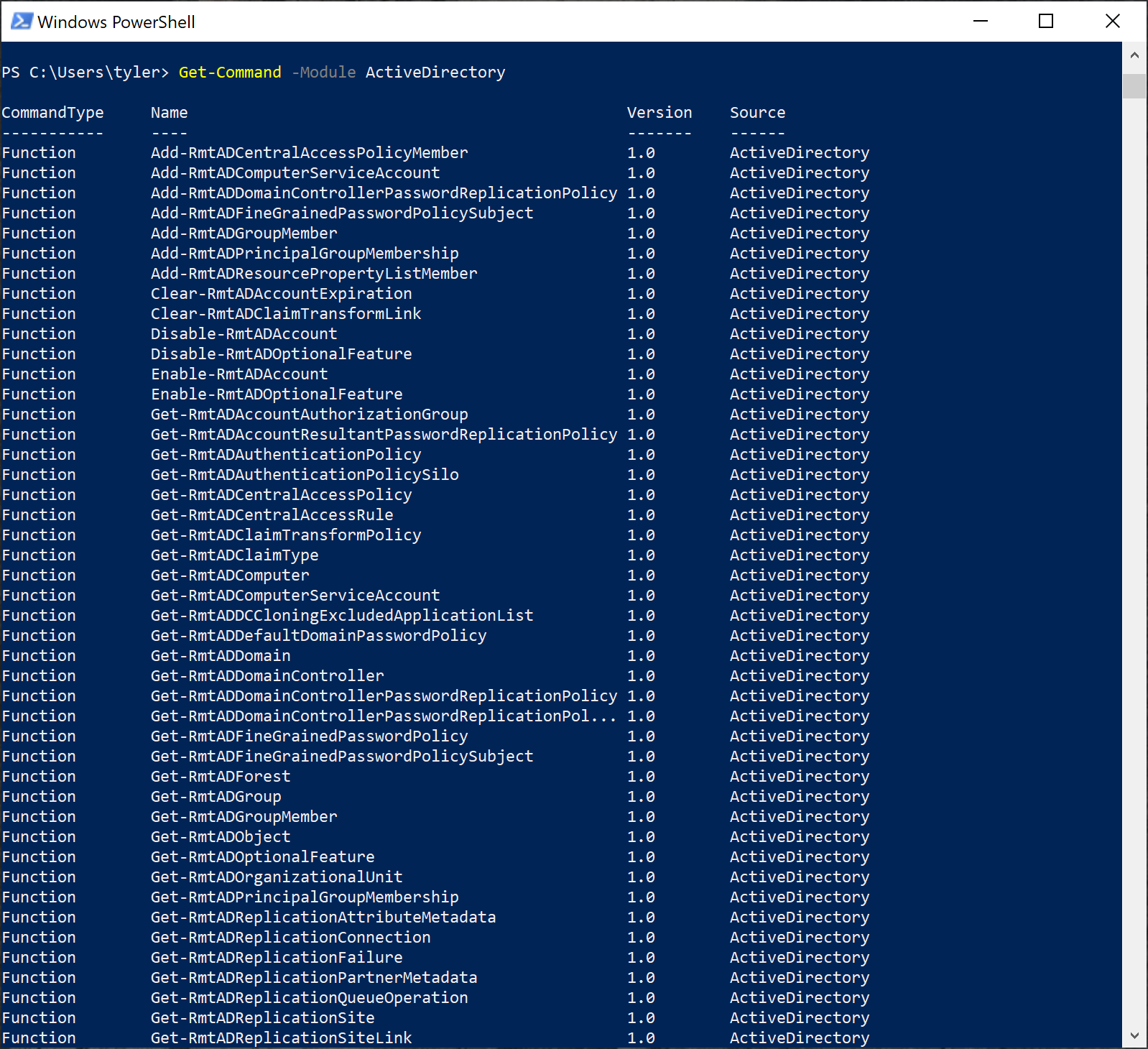Image resolution: width=1148 pixels, height=1049 pixels.
Task: Click Add-RmtADGroupMember entry
Action: [244, 234]
